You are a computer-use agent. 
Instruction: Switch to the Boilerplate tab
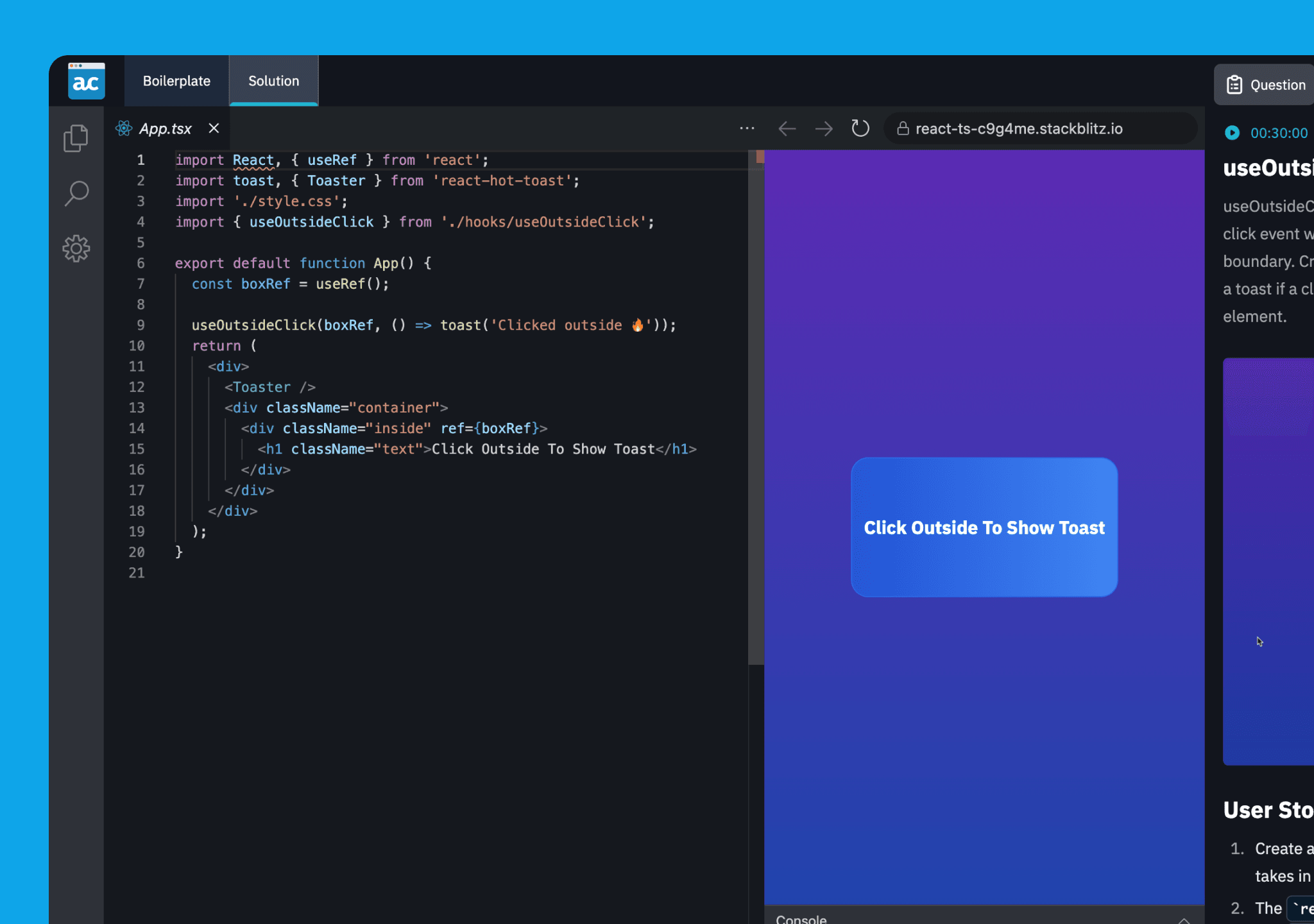click(x=176, y=81)
